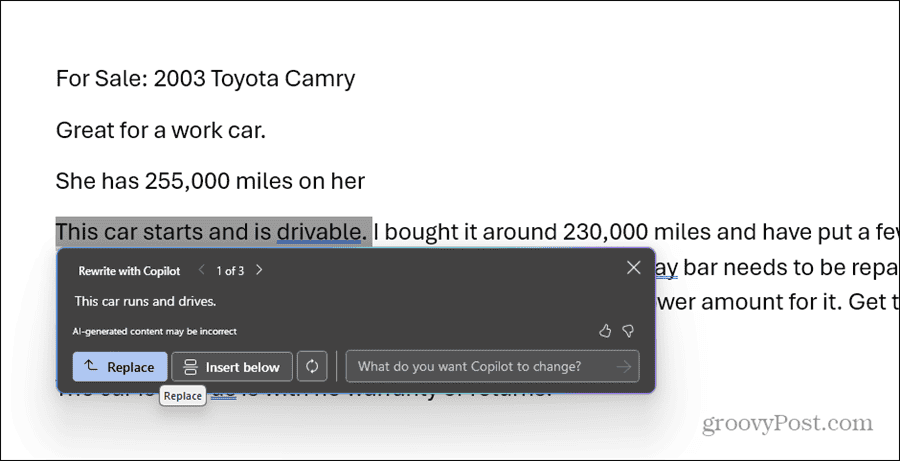Click the suggested text 'This car runs and drives.'
The width and height of the screenshot is (900, 461).
tap(145, 301)
